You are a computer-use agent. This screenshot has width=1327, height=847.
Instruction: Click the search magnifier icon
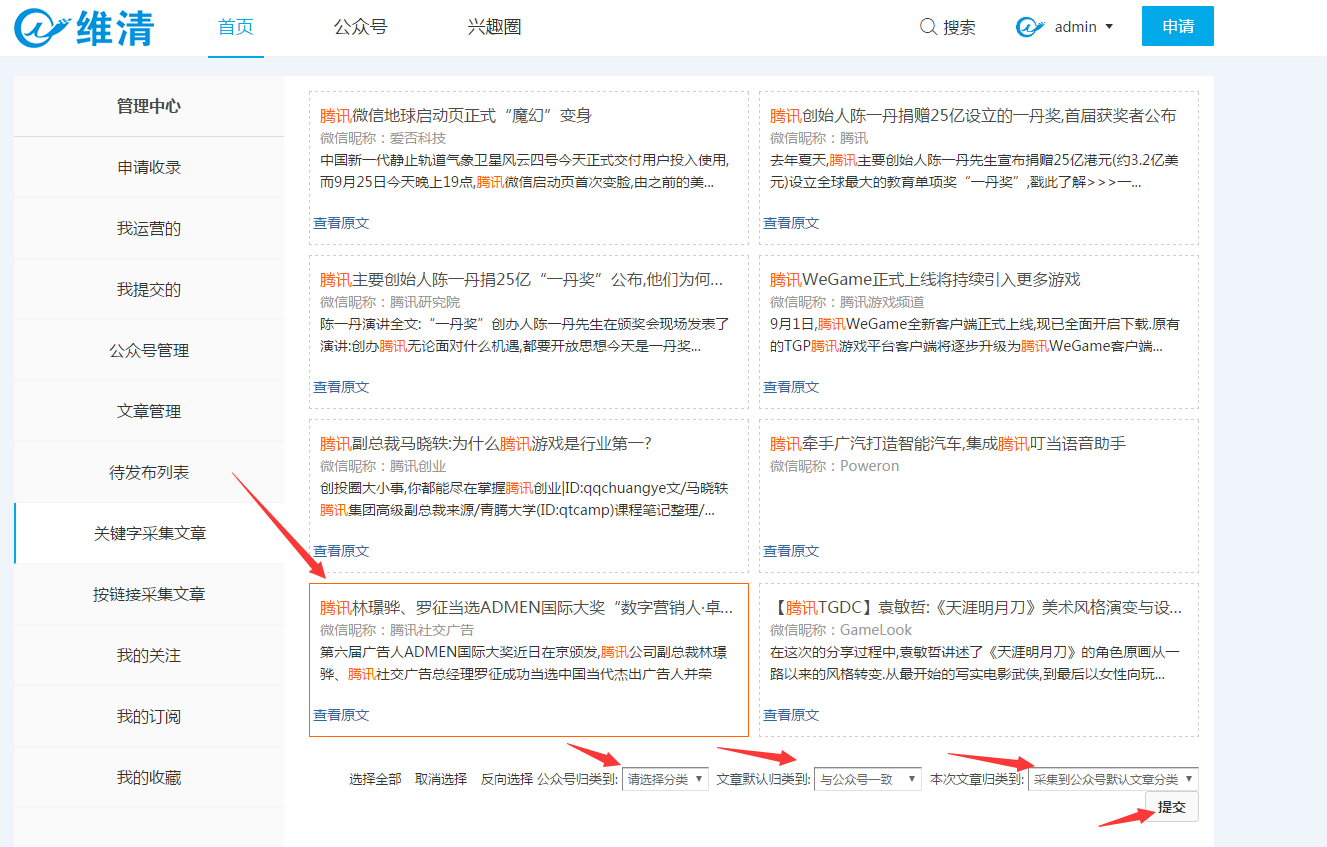pos(928,27)
